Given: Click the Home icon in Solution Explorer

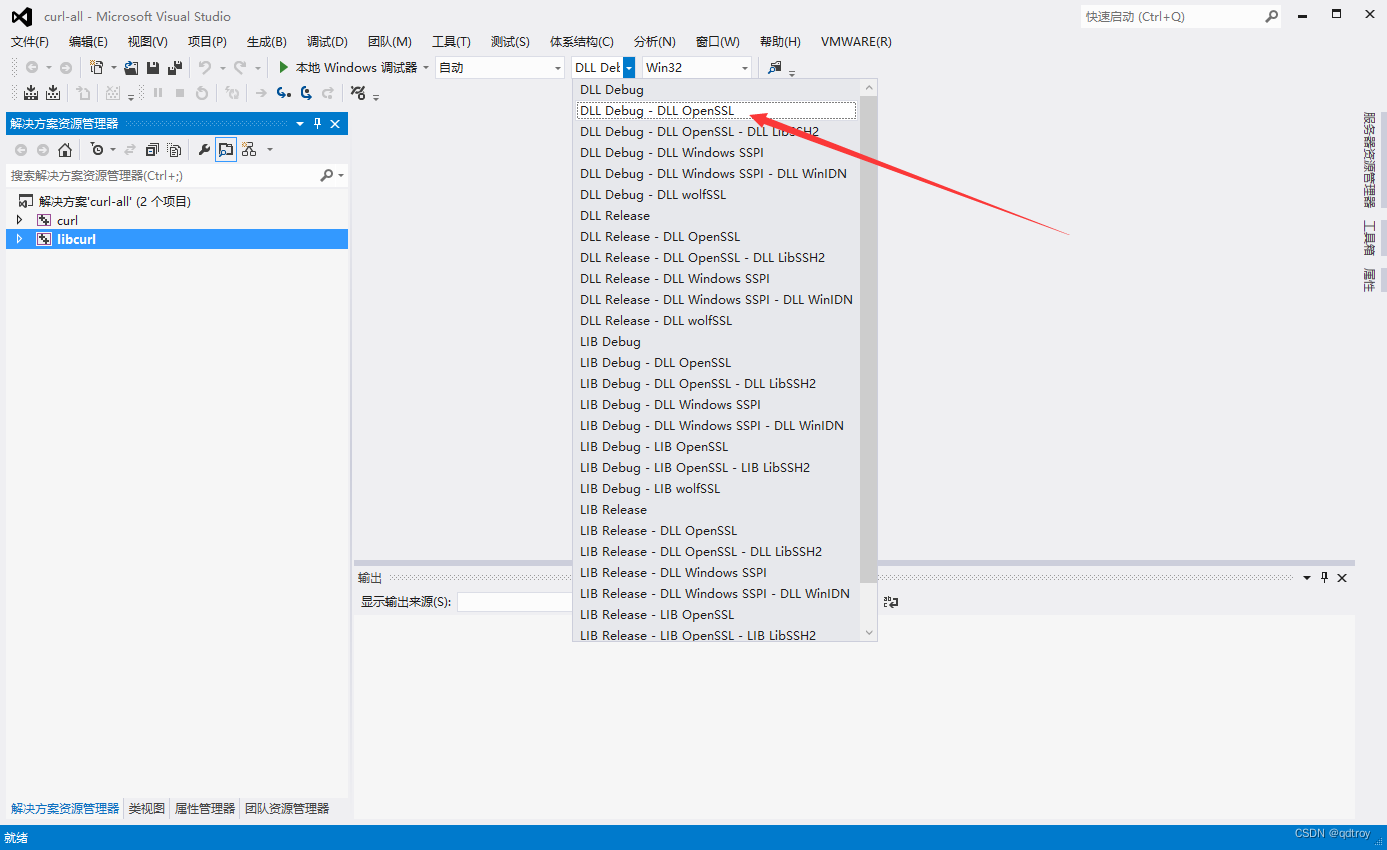Looking at the screenshot, I should click(65, 149).
